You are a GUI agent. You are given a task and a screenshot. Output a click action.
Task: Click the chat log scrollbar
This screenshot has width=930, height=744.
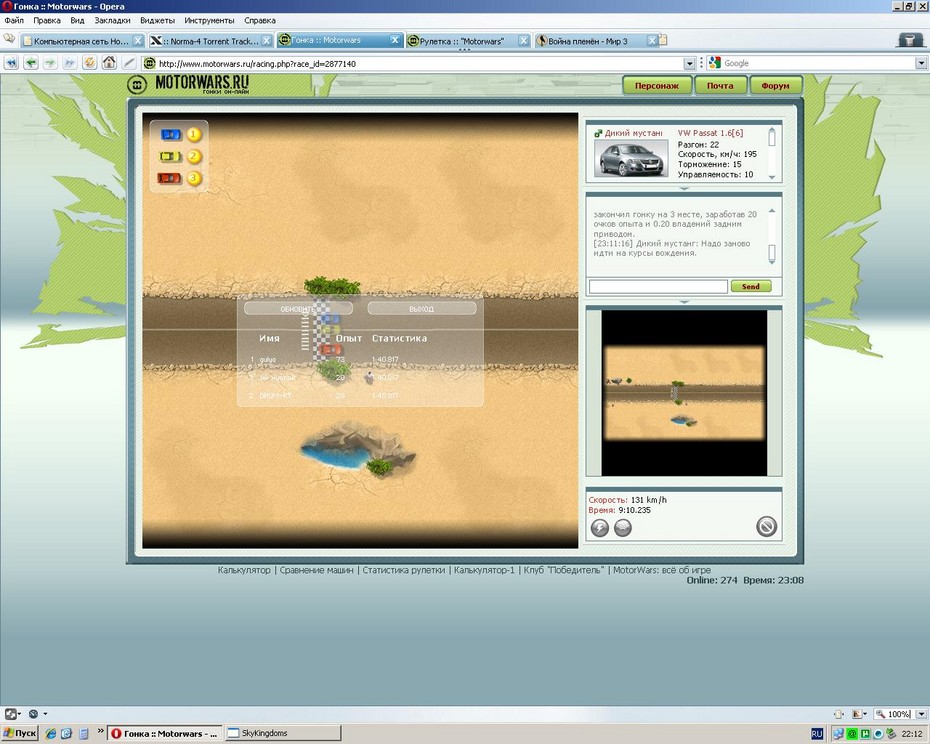(772, 236)
